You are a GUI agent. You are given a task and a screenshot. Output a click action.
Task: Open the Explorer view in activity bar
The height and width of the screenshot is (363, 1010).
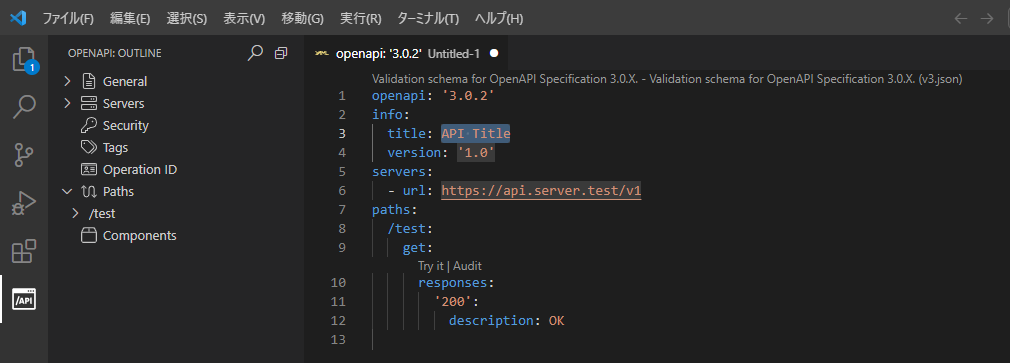click(24, 60)
